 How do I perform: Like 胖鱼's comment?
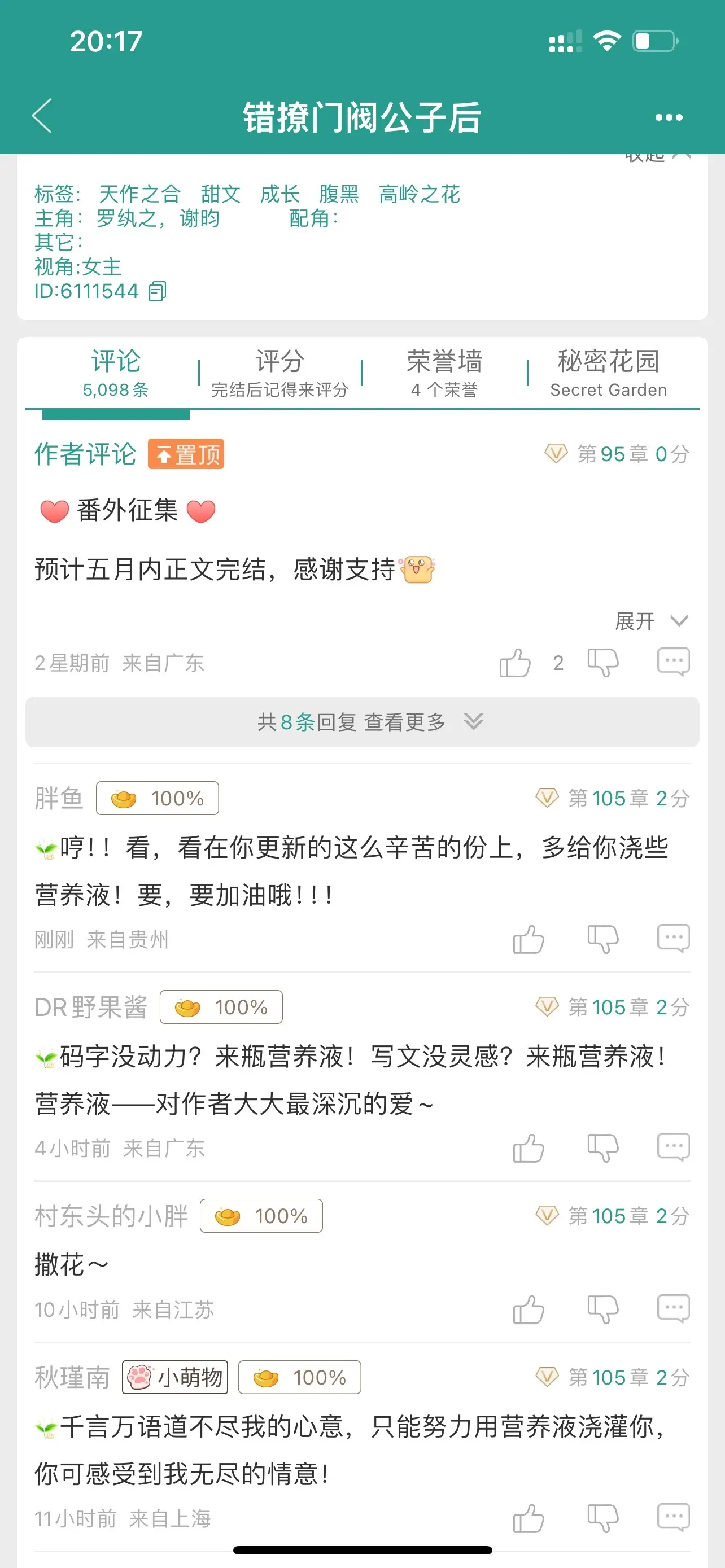(x=528, y=939)
